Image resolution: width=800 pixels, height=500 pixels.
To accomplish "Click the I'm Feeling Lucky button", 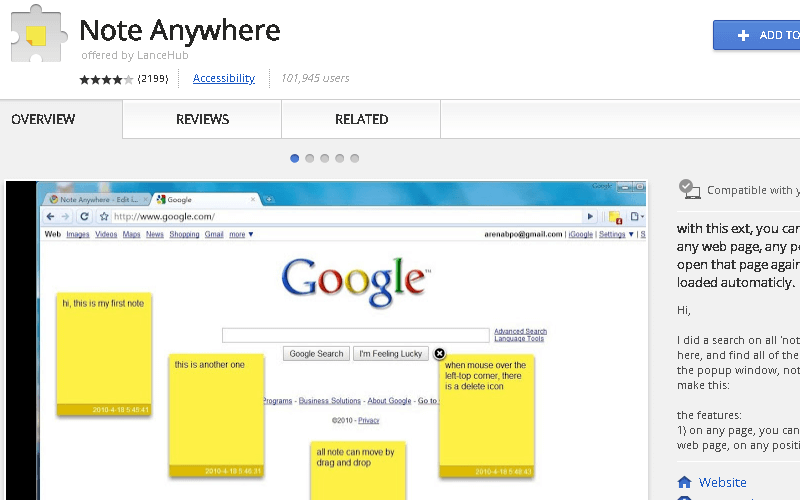I will coord(390,354).
